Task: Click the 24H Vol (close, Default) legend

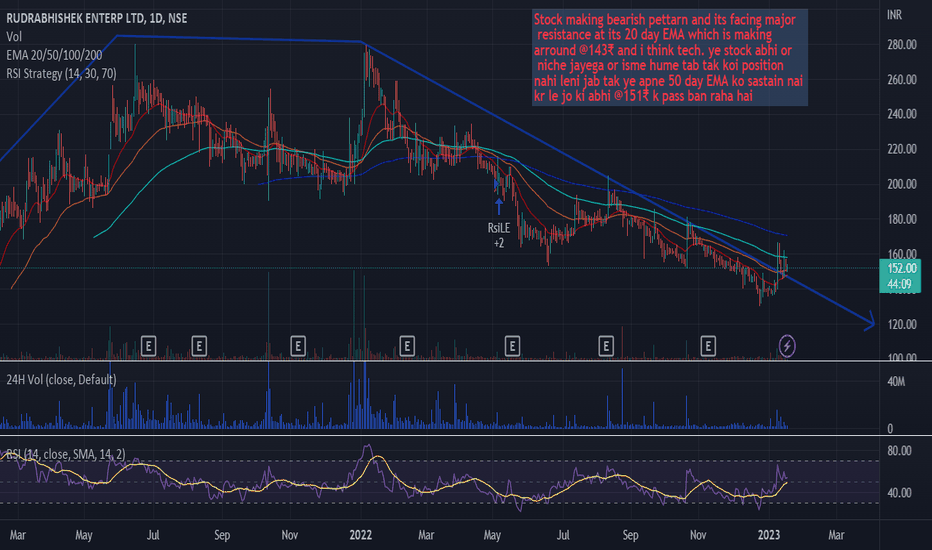Action: pyautogui.click(x=61, y=379)
